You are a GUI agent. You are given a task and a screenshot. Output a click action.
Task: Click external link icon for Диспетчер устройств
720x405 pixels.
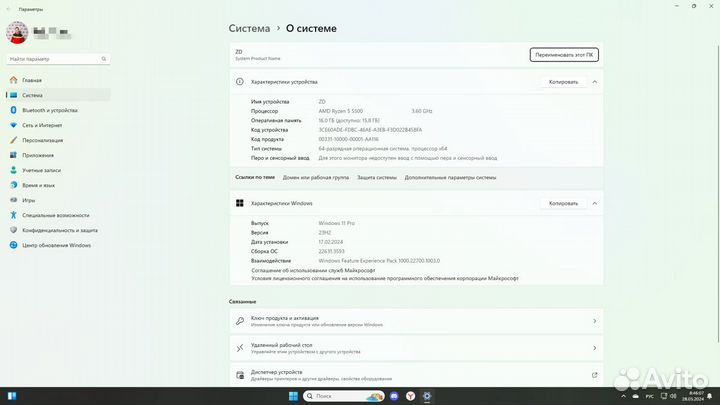coord(595,375)
